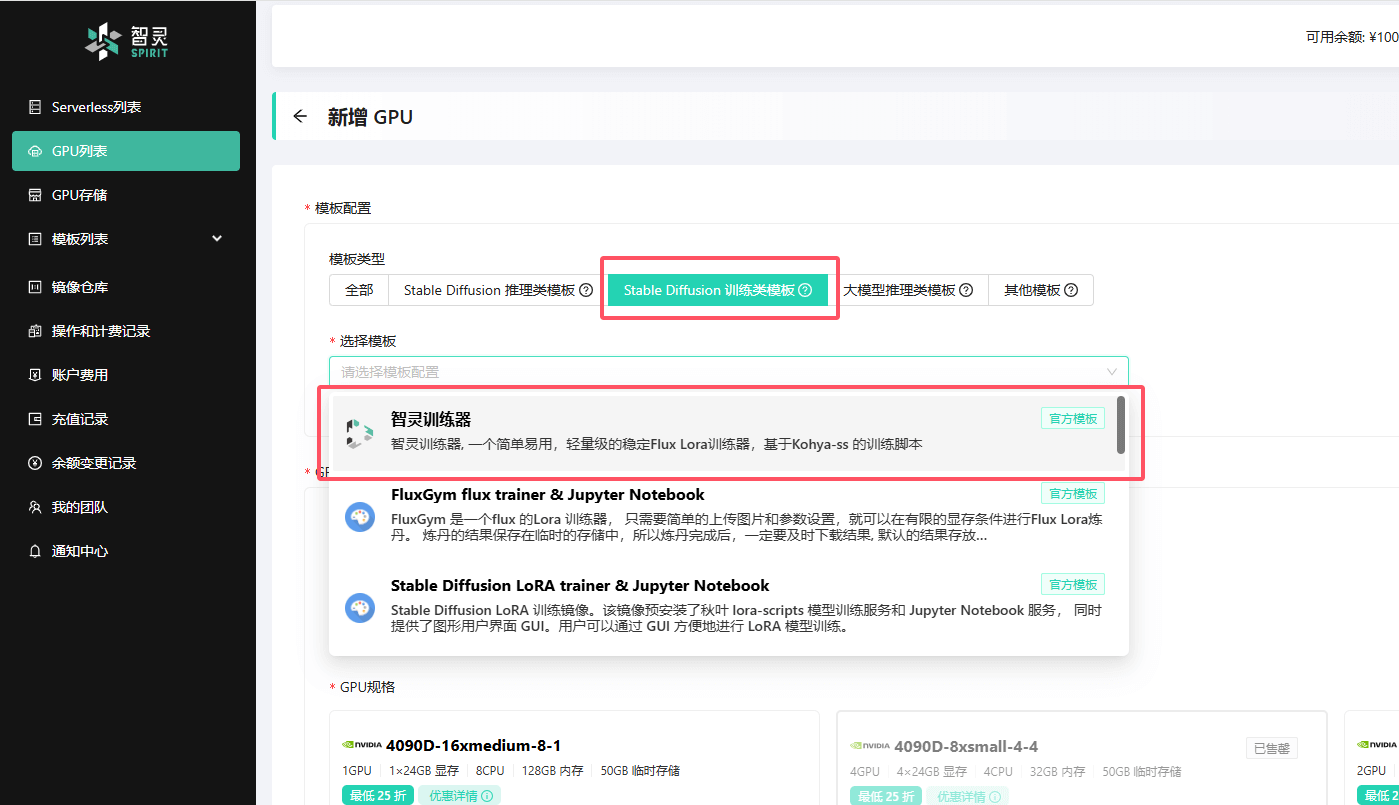This screenshot has width=1399, height=805.
Task: Click the 已售罄 label on 4090D-8xsmall-4-4
Action: pyautogui.click(x=1271, y=748)
